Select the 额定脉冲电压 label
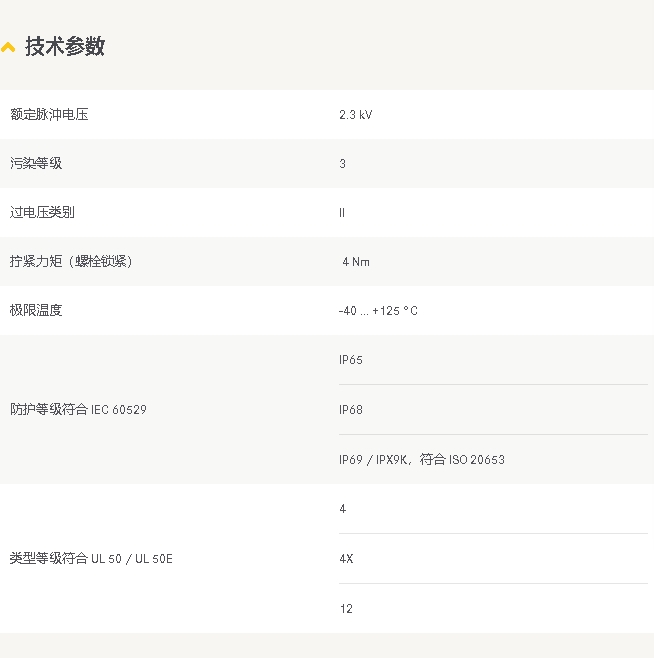This screenshot has width=654, height=658. [49, 115]
